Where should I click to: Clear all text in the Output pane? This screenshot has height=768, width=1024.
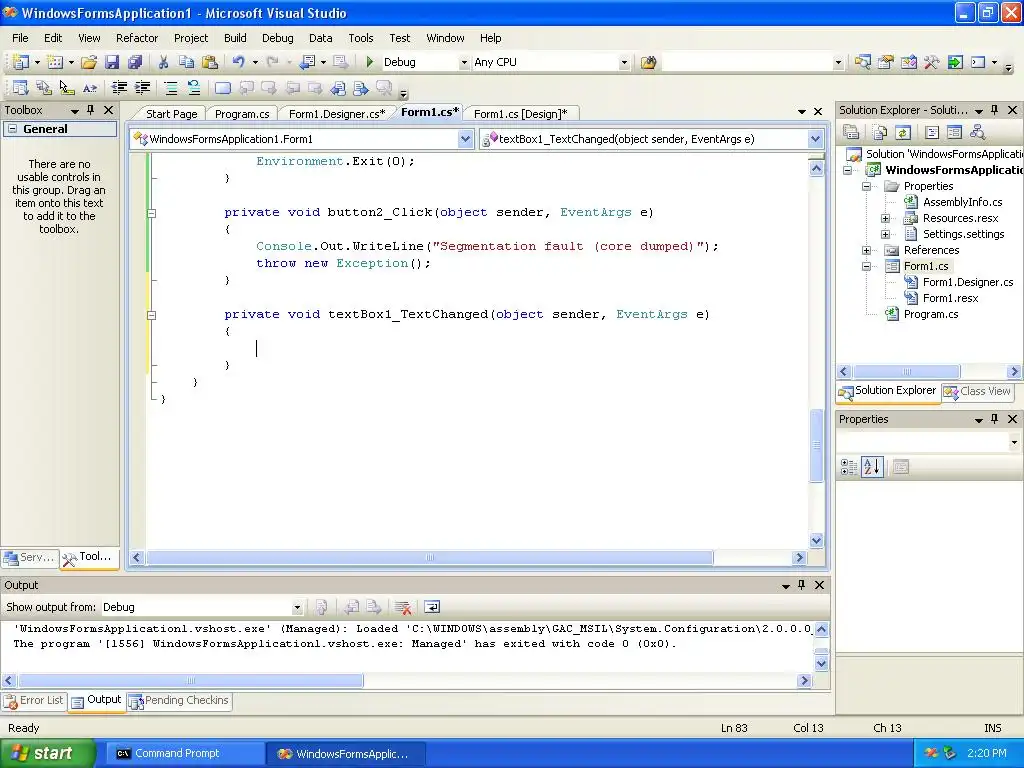(403, 607)
